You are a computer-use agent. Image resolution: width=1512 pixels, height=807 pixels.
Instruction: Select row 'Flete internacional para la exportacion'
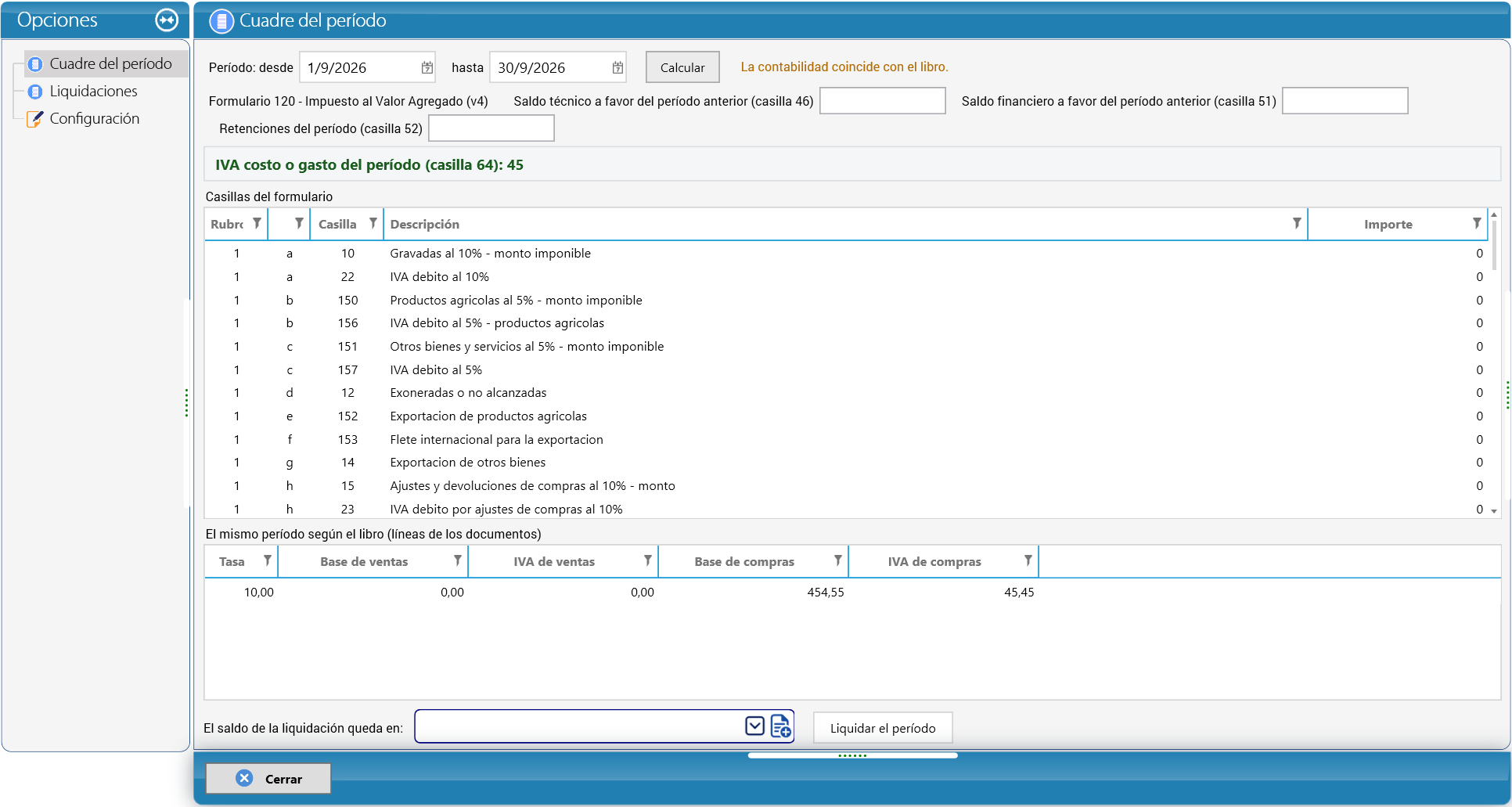[847, 440]
